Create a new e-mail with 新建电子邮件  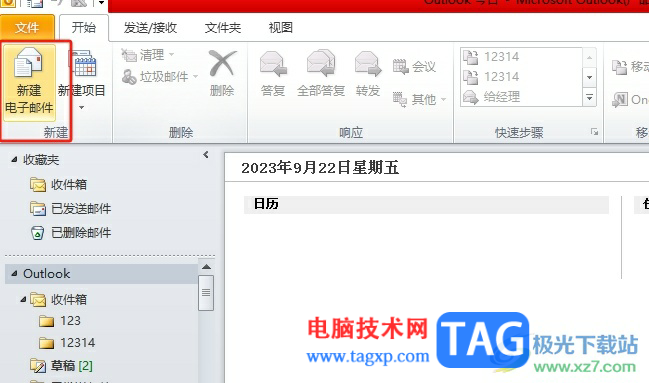[29, 82]
